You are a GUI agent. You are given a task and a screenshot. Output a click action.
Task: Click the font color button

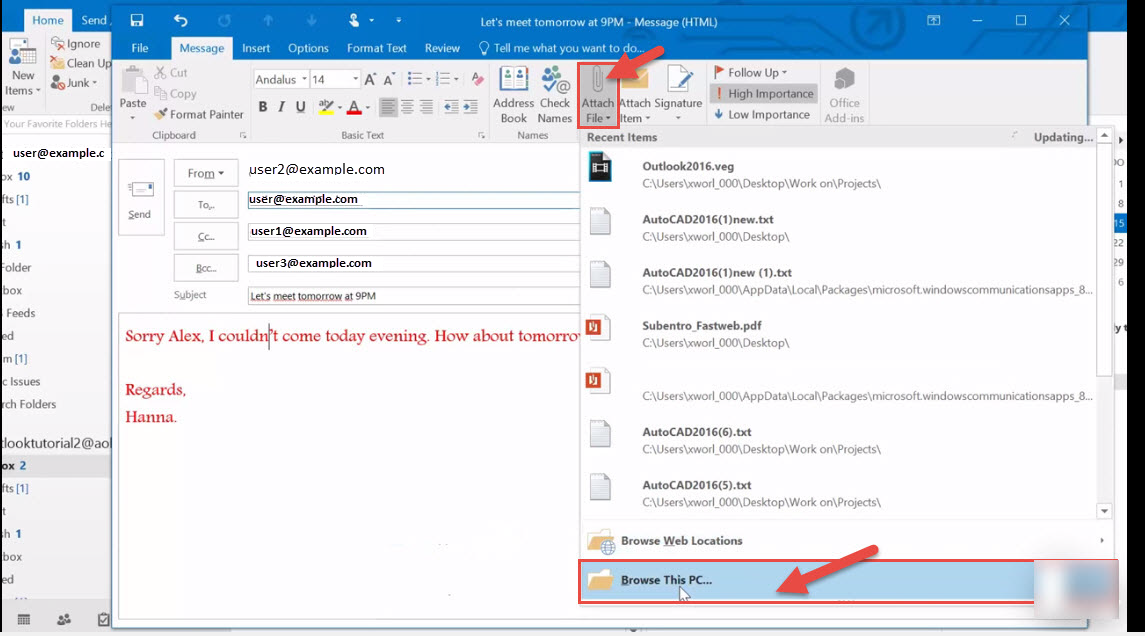354,107
